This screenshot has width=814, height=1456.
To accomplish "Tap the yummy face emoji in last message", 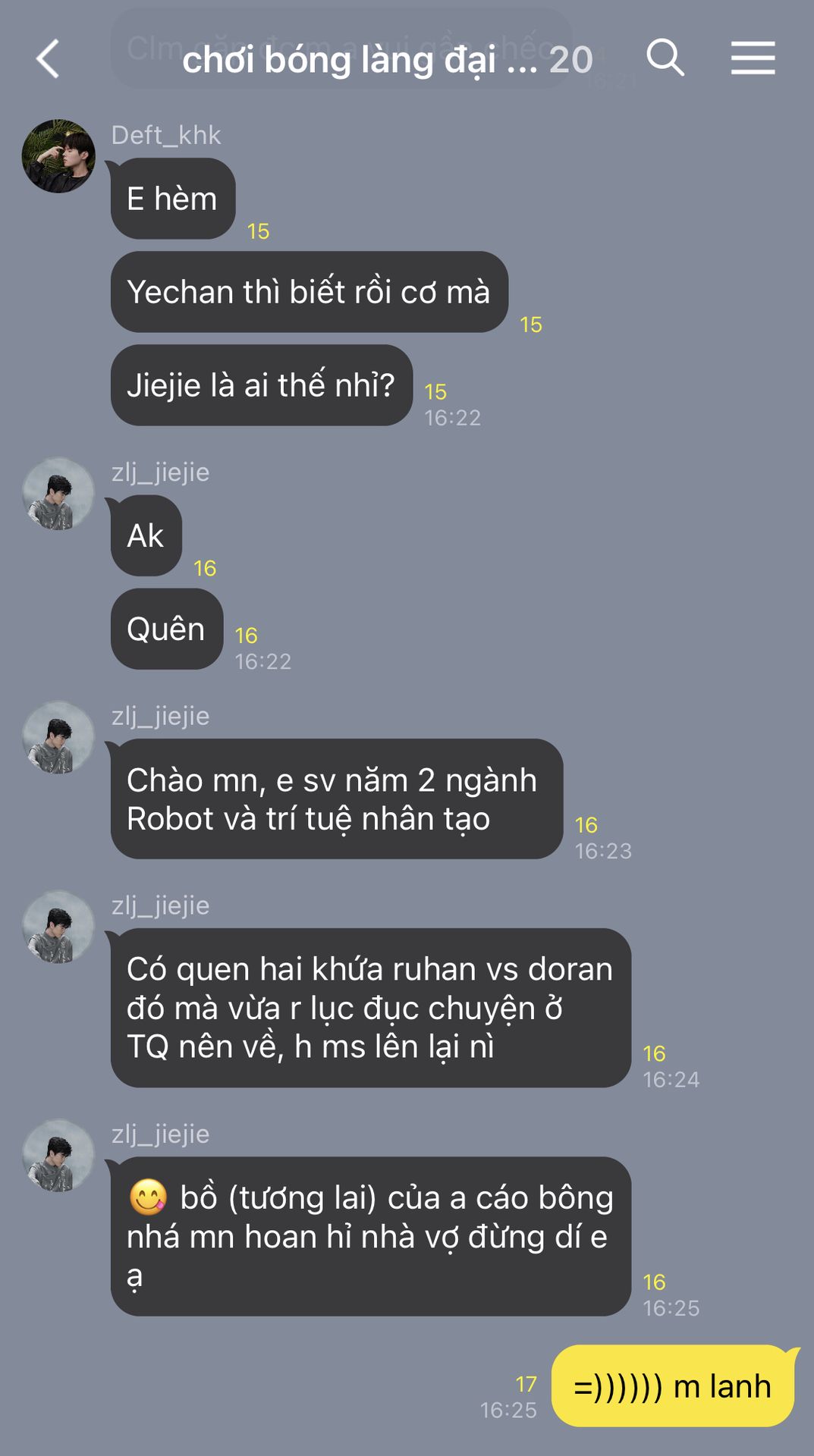I will [x=148, y=1197].
